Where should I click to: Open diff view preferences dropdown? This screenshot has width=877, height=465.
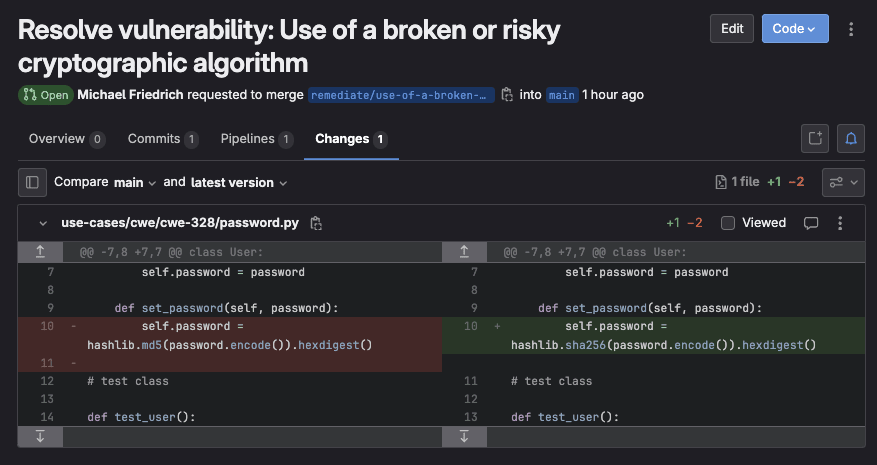click(x=843, y=182)
